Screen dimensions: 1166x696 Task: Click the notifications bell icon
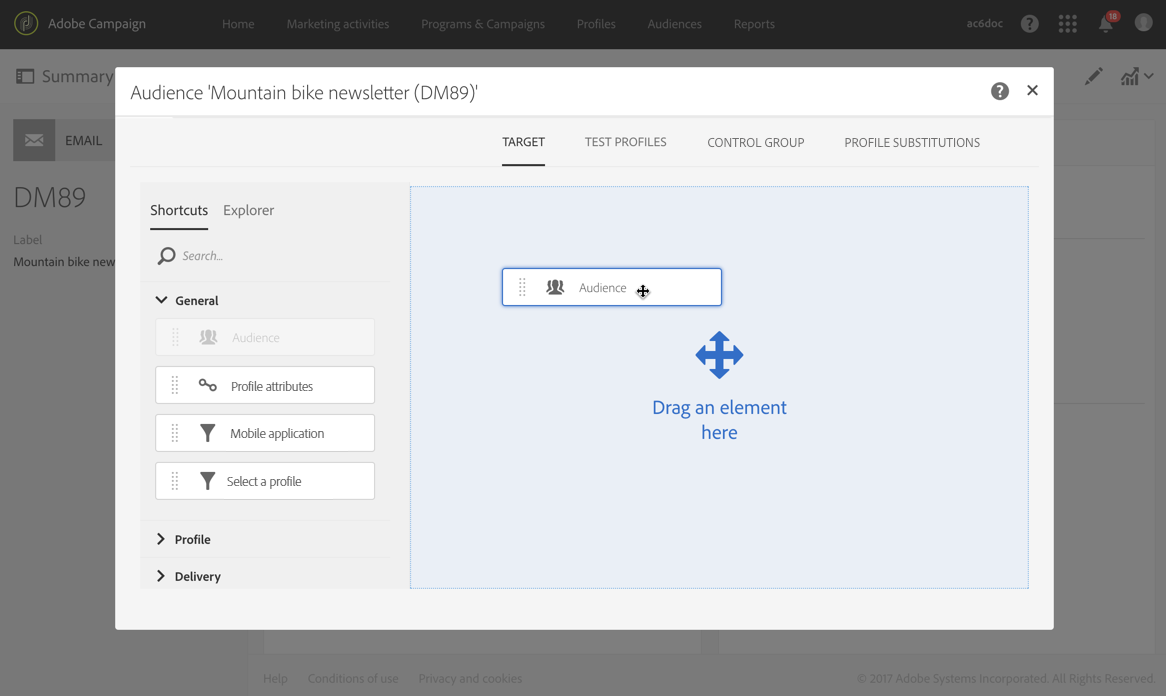coord(1107,23)
